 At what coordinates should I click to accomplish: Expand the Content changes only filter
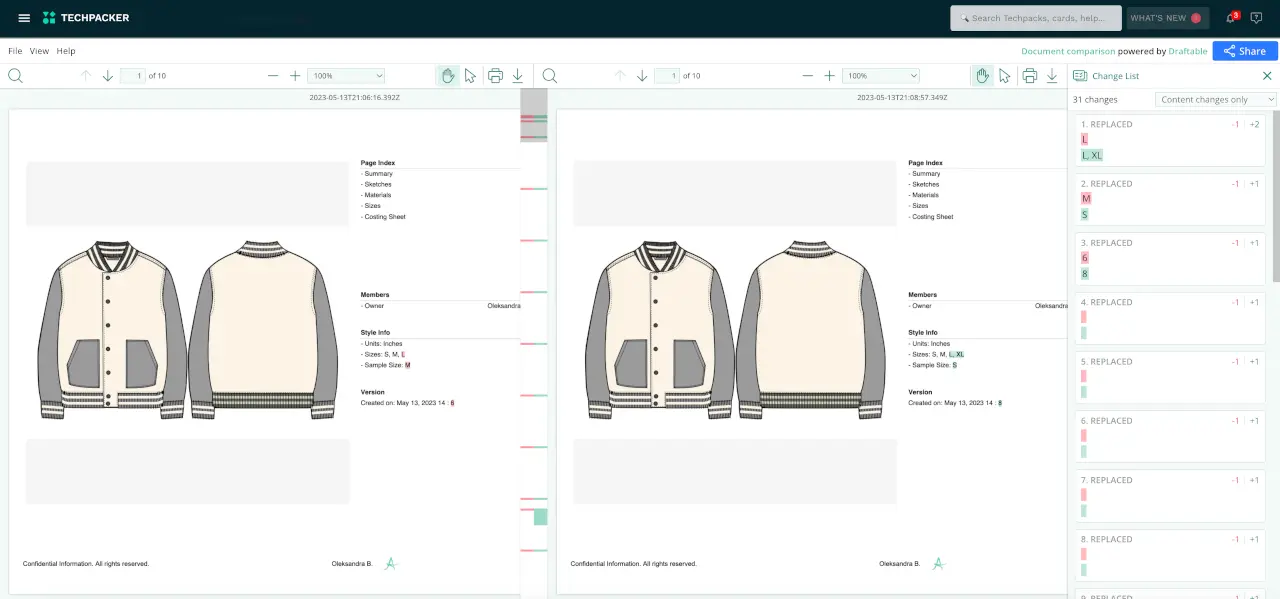click(x=1216, y=100)
